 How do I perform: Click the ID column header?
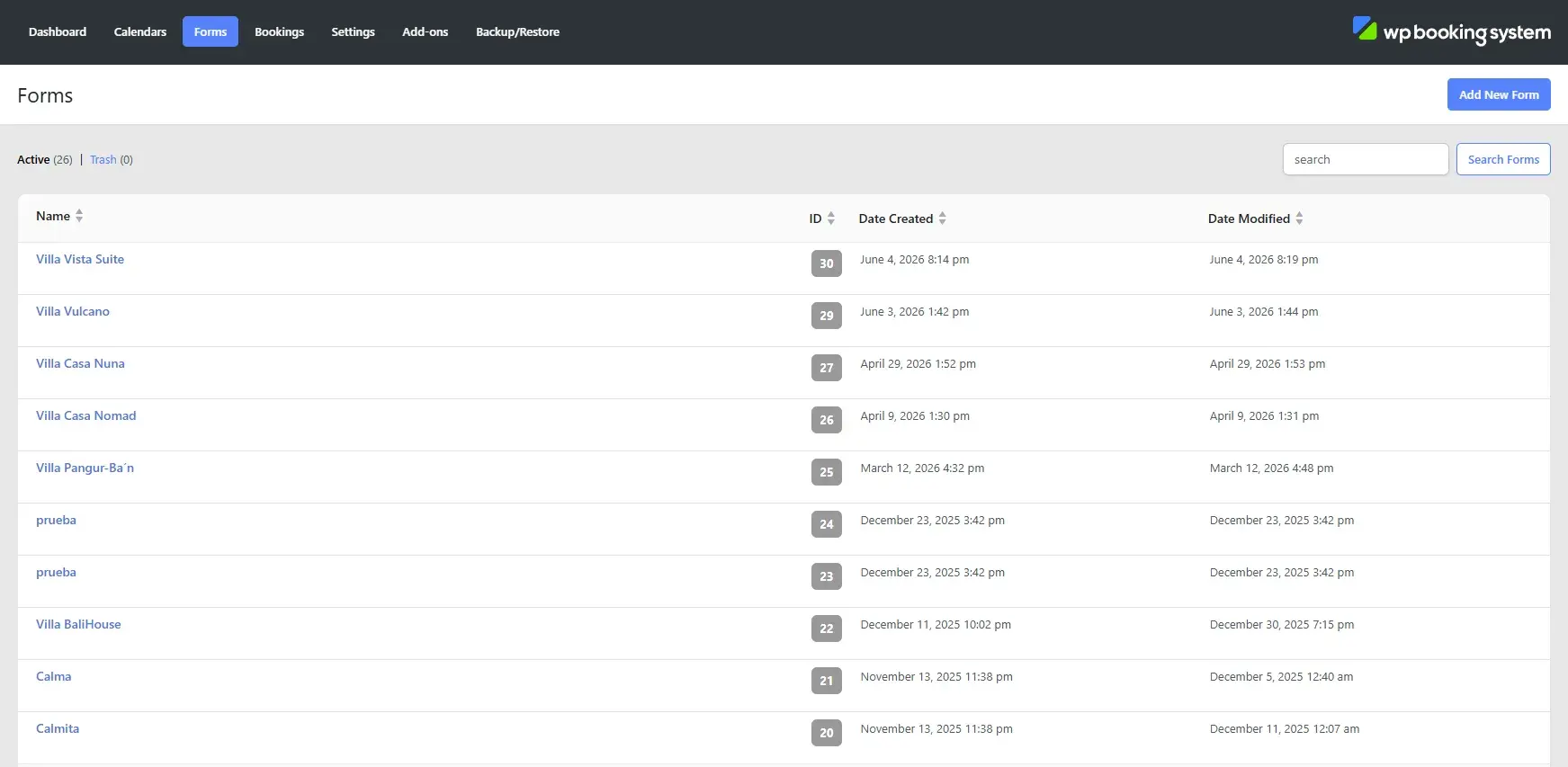pyautogui.click(x=815, y=219)
